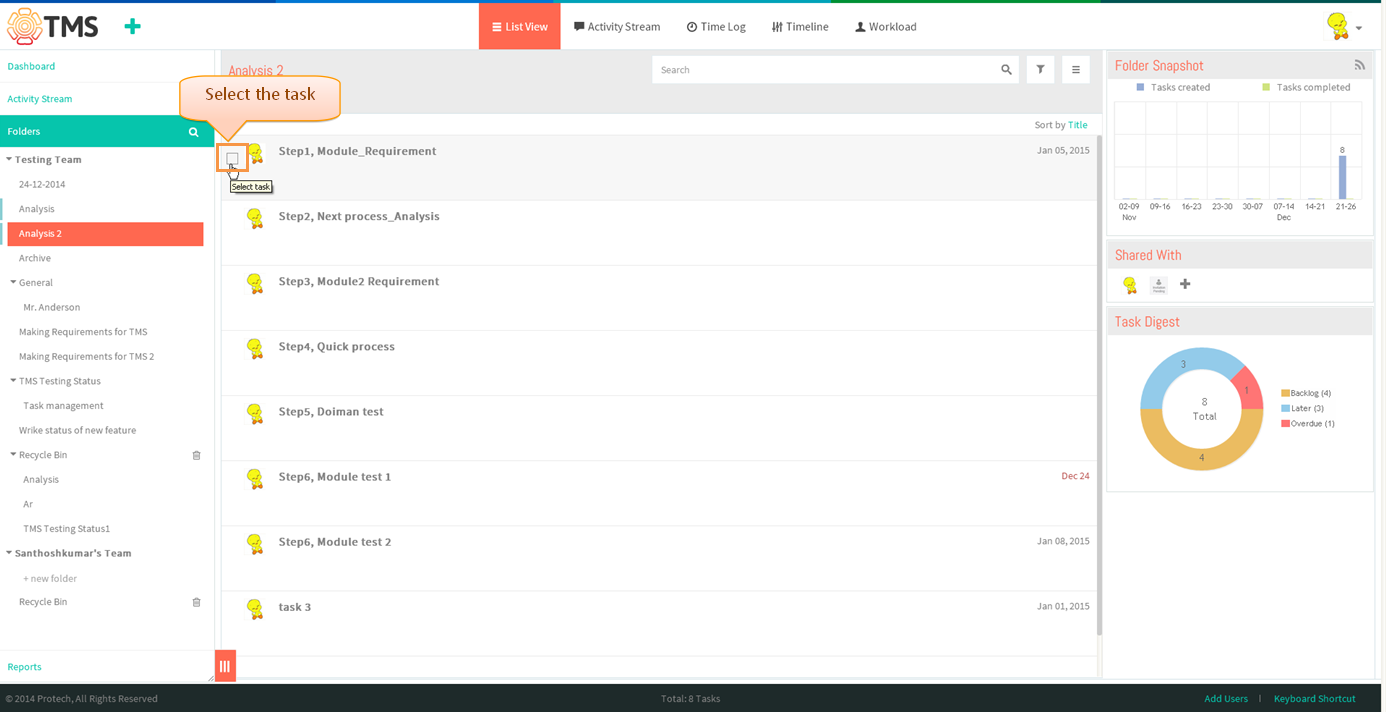Screen dimensions: 1386x714
Task: Click avatar of Step2, Next process_Analysis
Action: point(255,219)
